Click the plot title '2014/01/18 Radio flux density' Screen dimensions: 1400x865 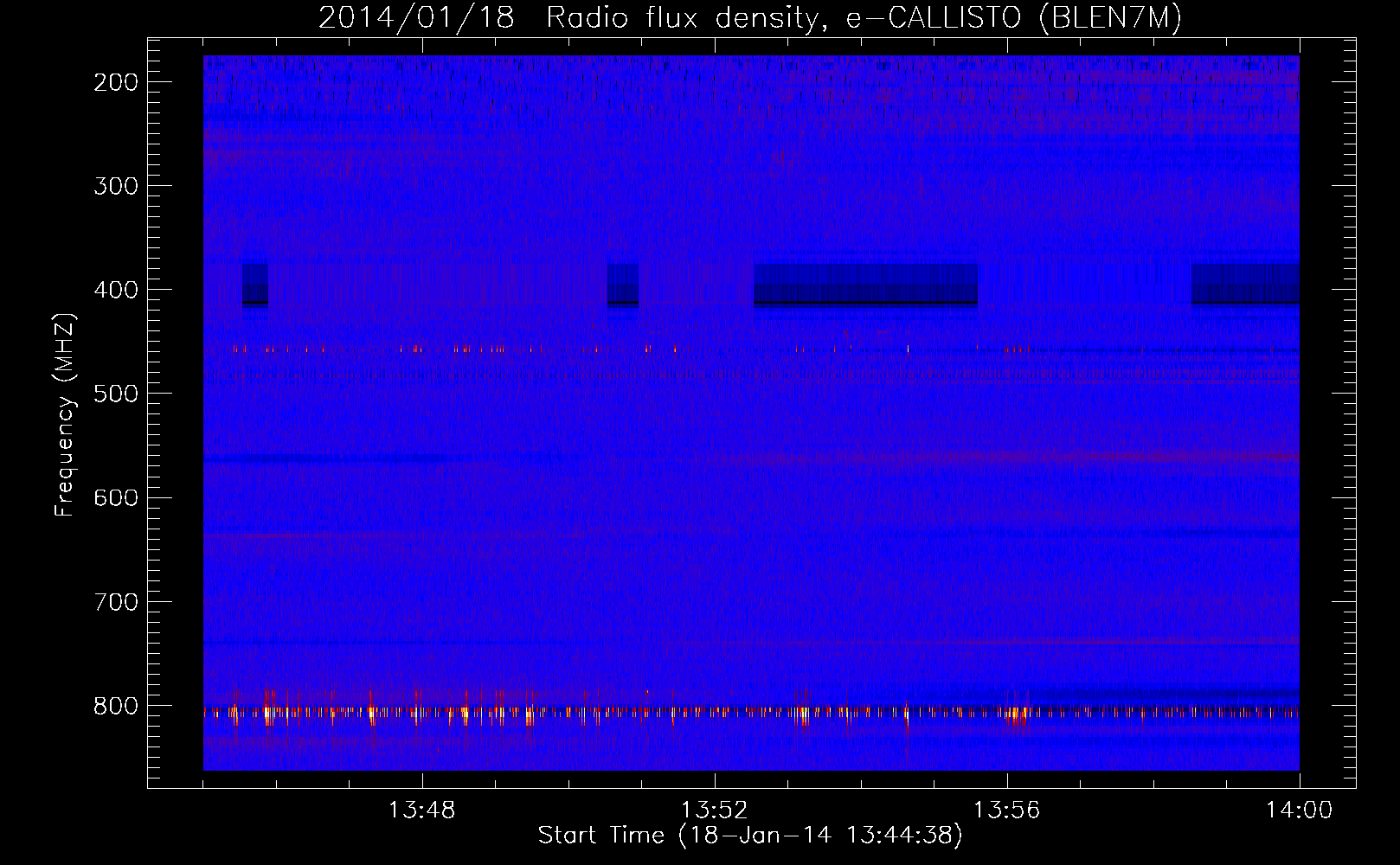tap(749, 17)
